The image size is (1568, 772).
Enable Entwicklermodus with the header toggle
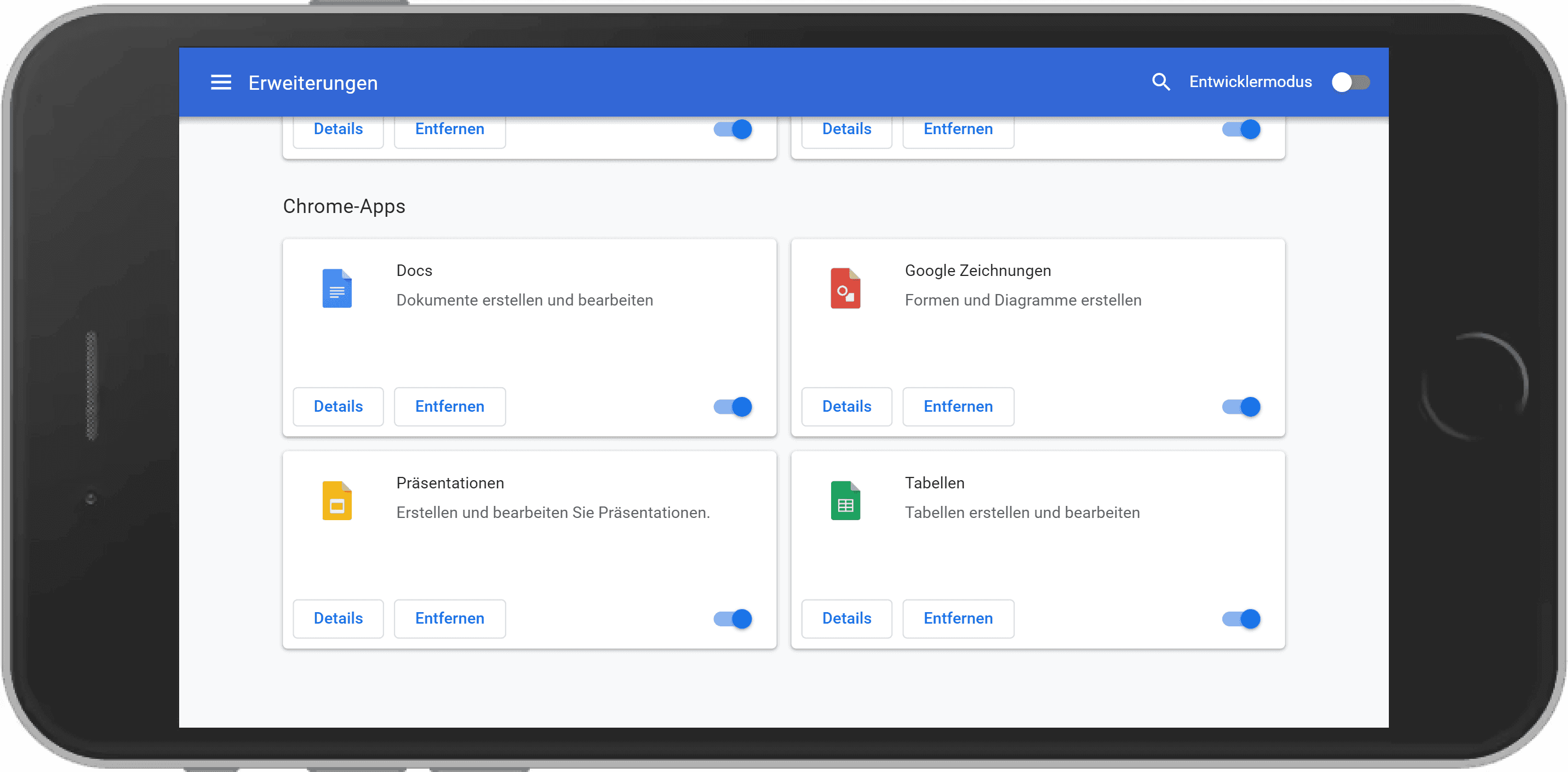[1350, 82]
